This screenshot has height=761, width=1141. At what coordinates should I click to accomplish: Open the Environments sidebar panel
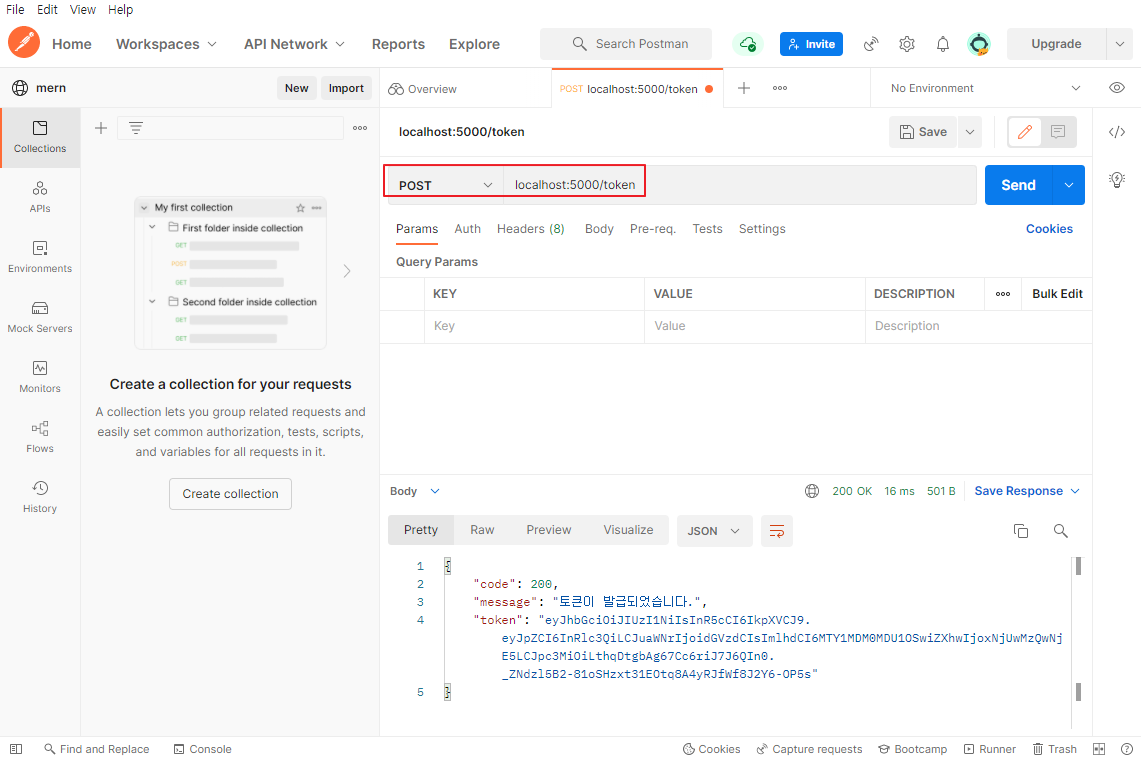pyautogui.click(x=40, y=257)
